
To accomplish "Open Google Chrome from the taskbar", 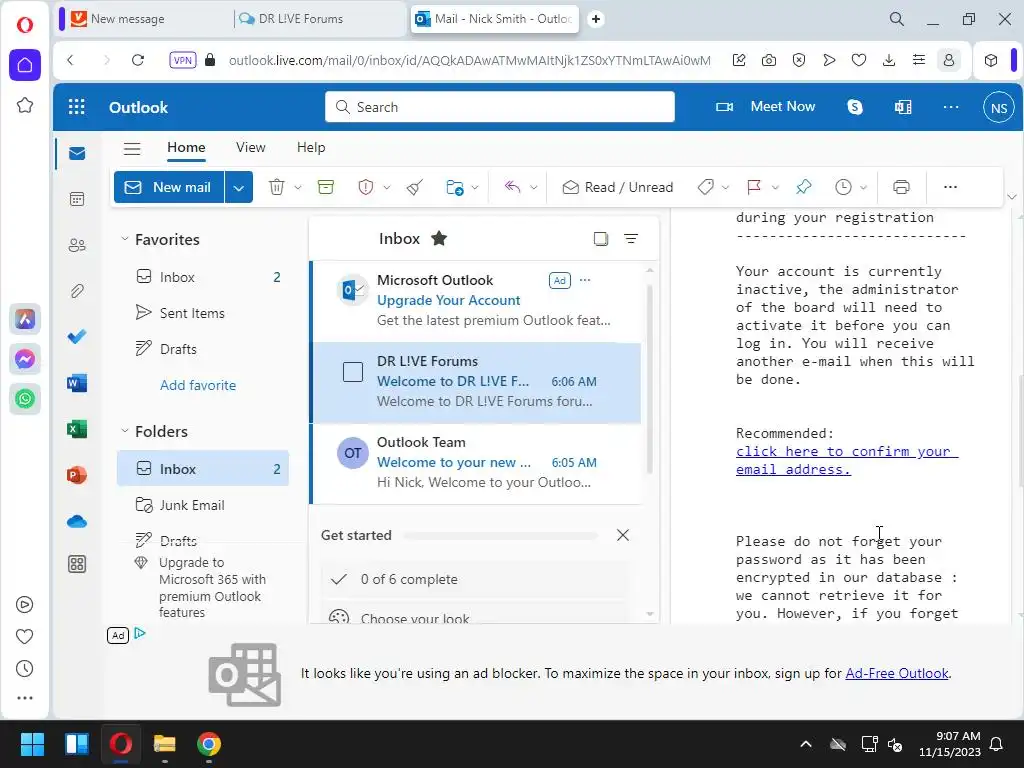I will coord(208,744).
